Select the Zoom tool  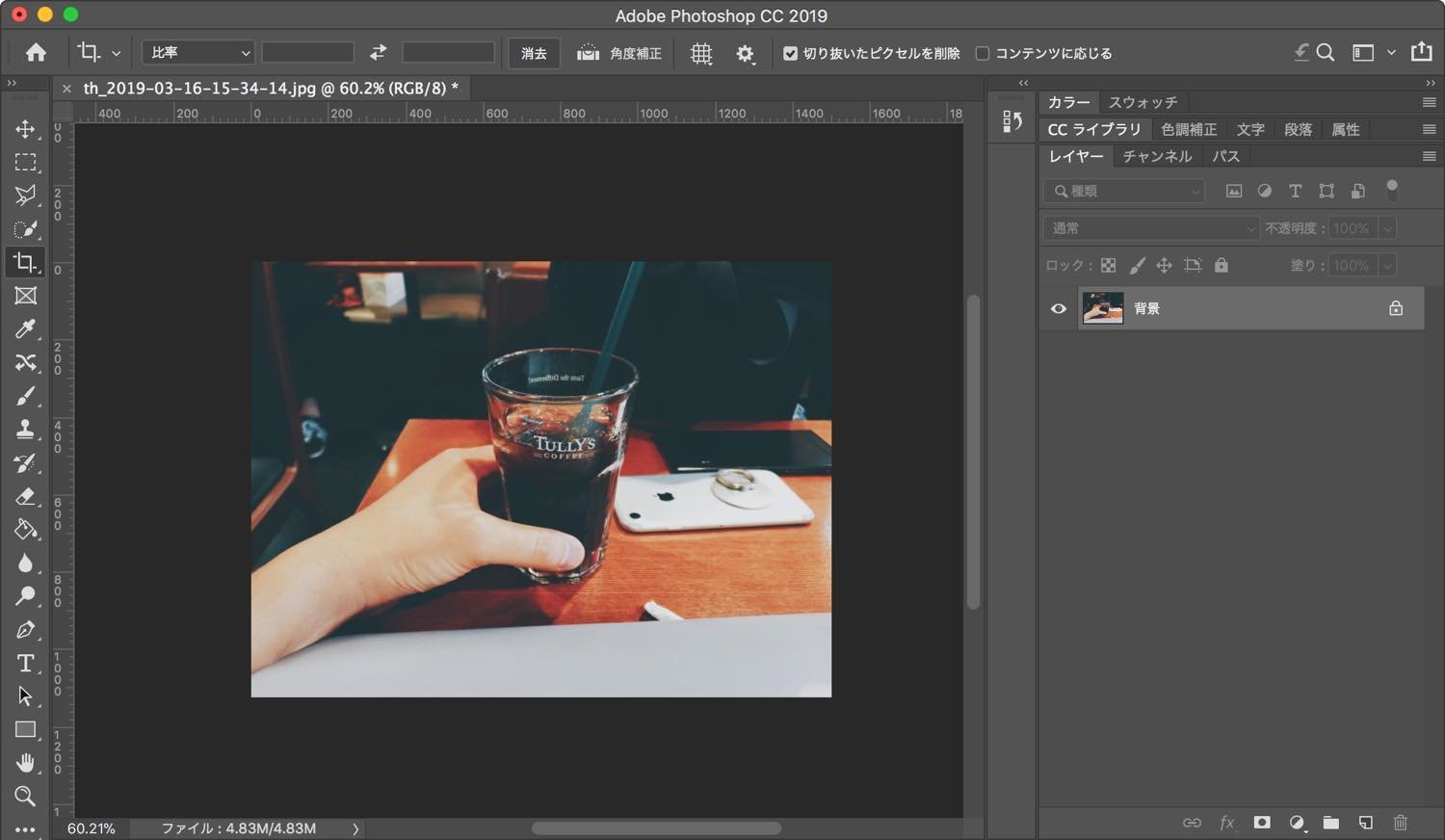(25, 797)
